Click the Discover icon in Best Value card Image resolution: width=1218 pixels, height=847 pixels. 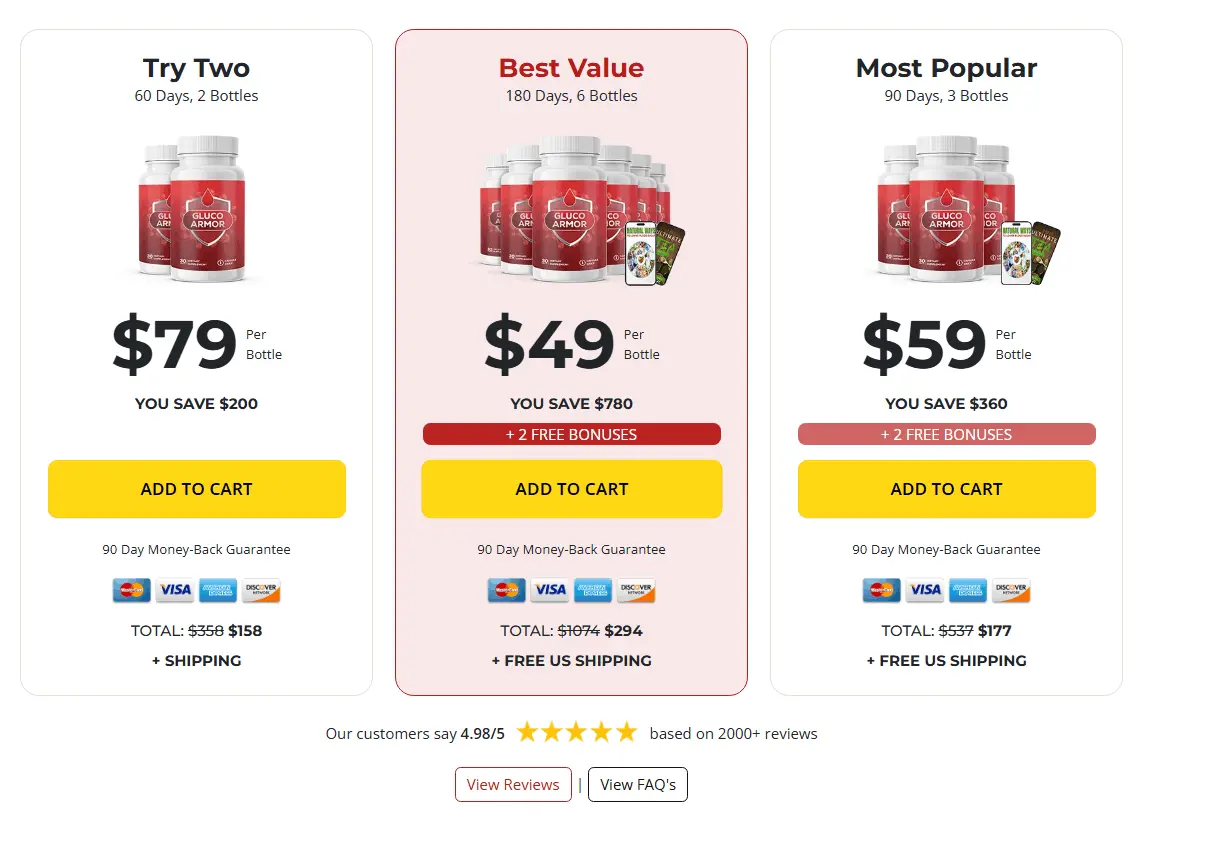pos(636,590)
